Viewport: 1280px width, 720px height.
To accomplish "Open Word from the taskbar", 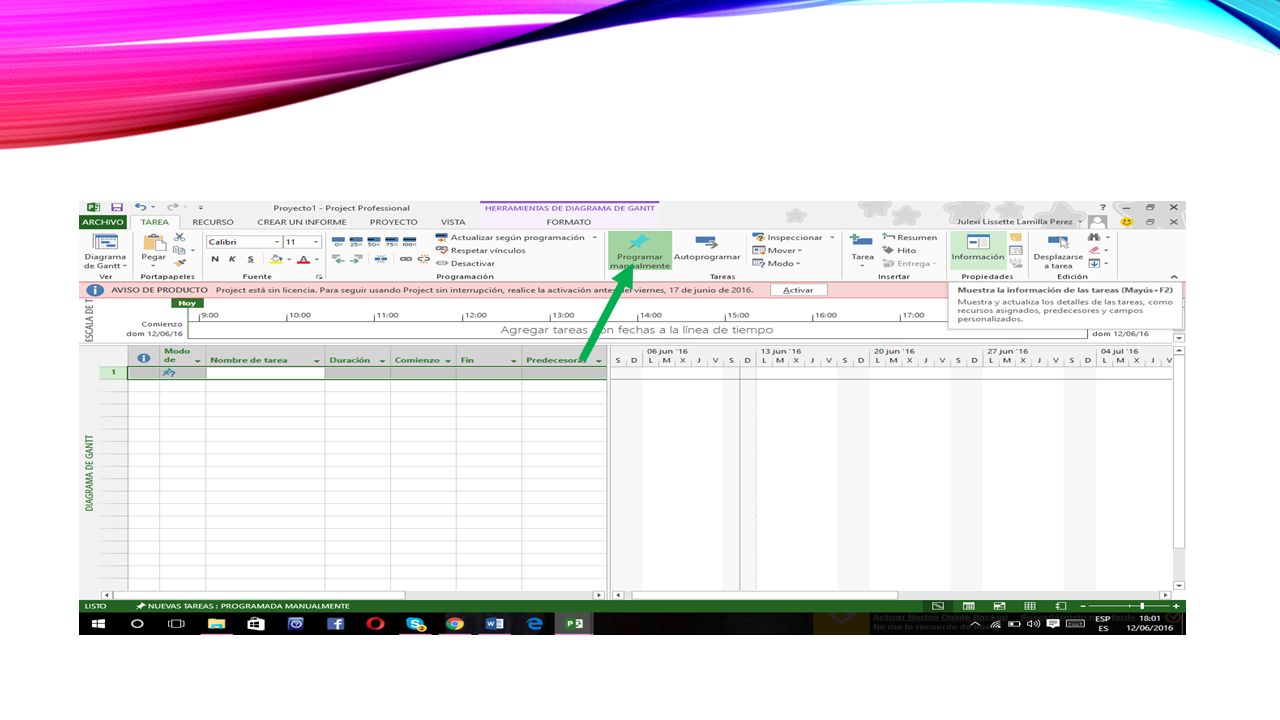I will (495, 623).
